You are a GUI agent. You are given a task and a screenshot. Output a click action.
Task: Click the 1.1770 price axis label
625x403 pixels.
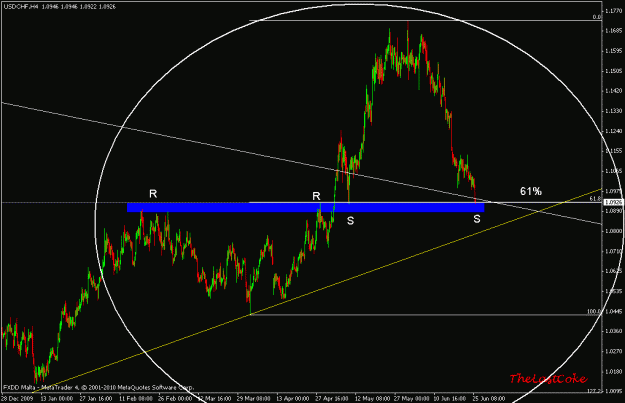613,11
